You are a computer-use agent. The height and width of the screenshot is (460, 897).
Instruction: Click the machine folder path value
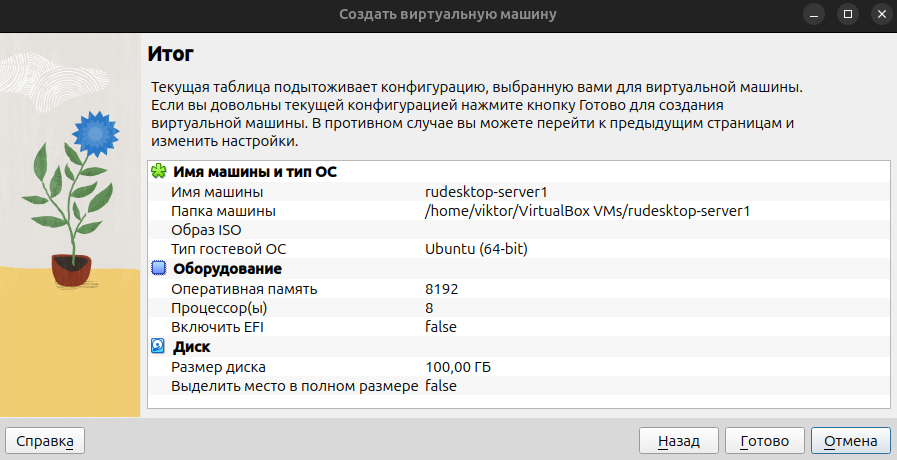(587, 211)
